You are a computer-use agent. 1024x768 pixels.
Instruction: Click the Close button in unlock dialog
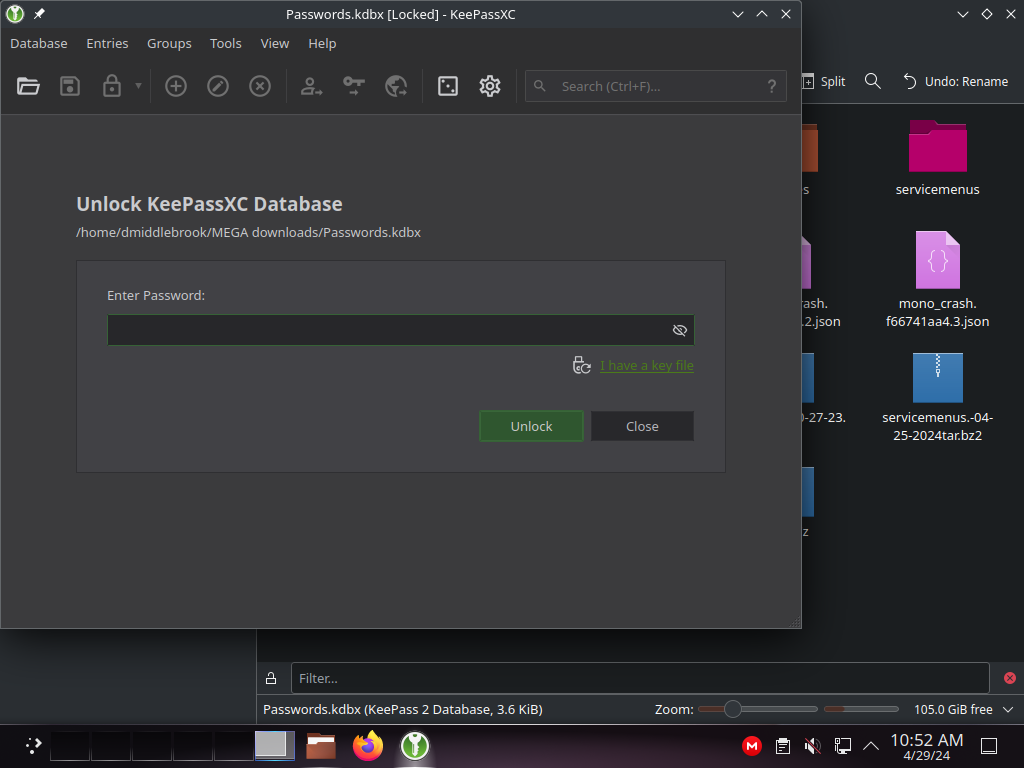(642, 426)
